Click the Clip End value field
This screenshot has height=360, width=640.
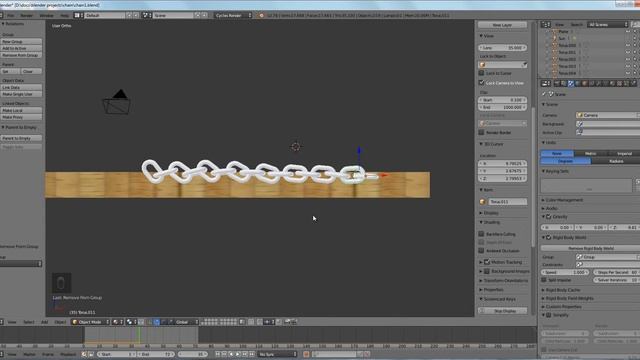(x=502, y=107)
